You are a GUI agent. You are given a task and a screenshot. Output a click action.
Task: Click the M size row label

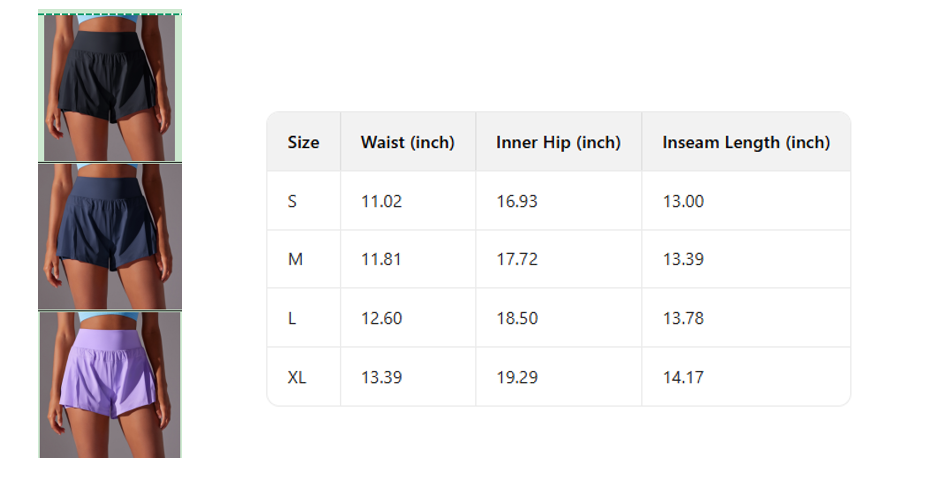295,259
